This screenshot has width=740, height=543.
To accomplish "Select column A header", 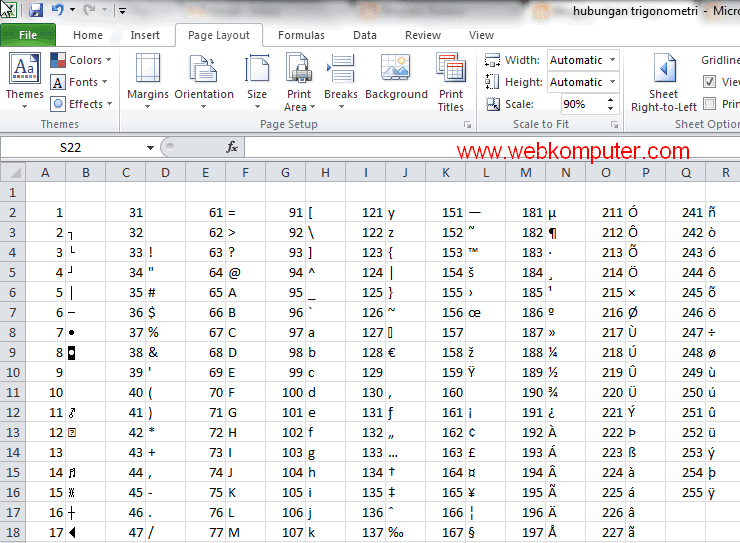I will pyautogui.click(x=45, y=173).
